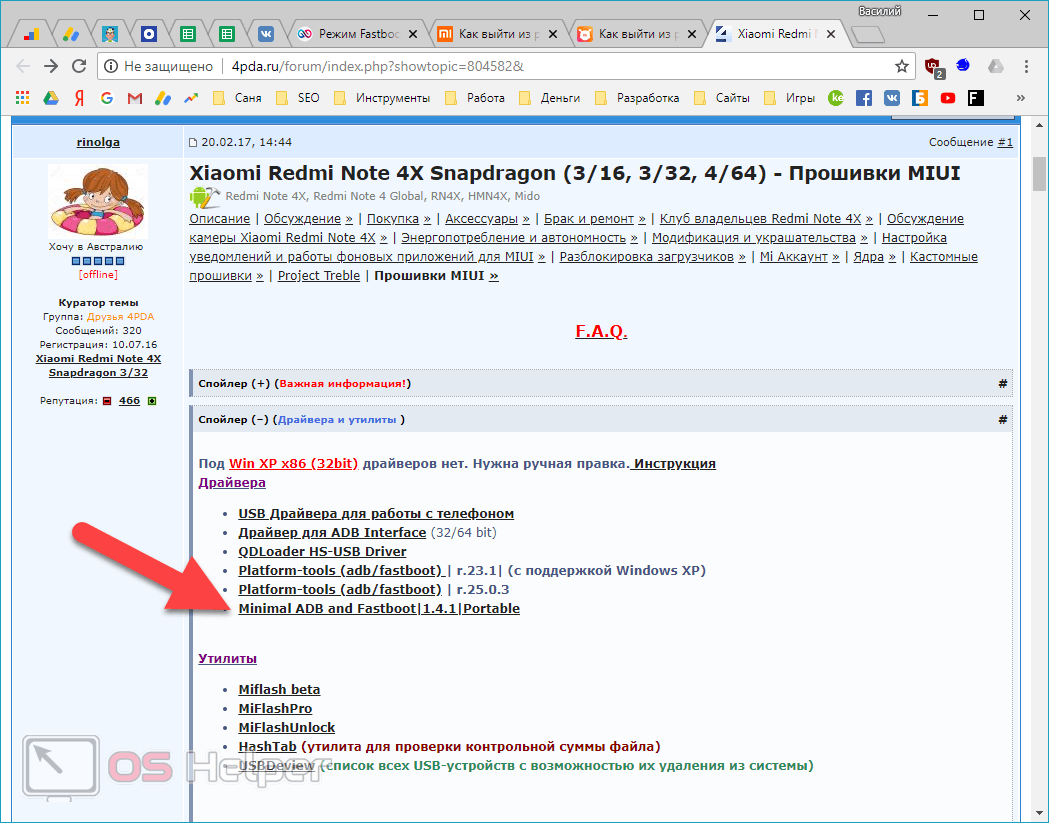Open the SEO bookmarks folder

297,98
